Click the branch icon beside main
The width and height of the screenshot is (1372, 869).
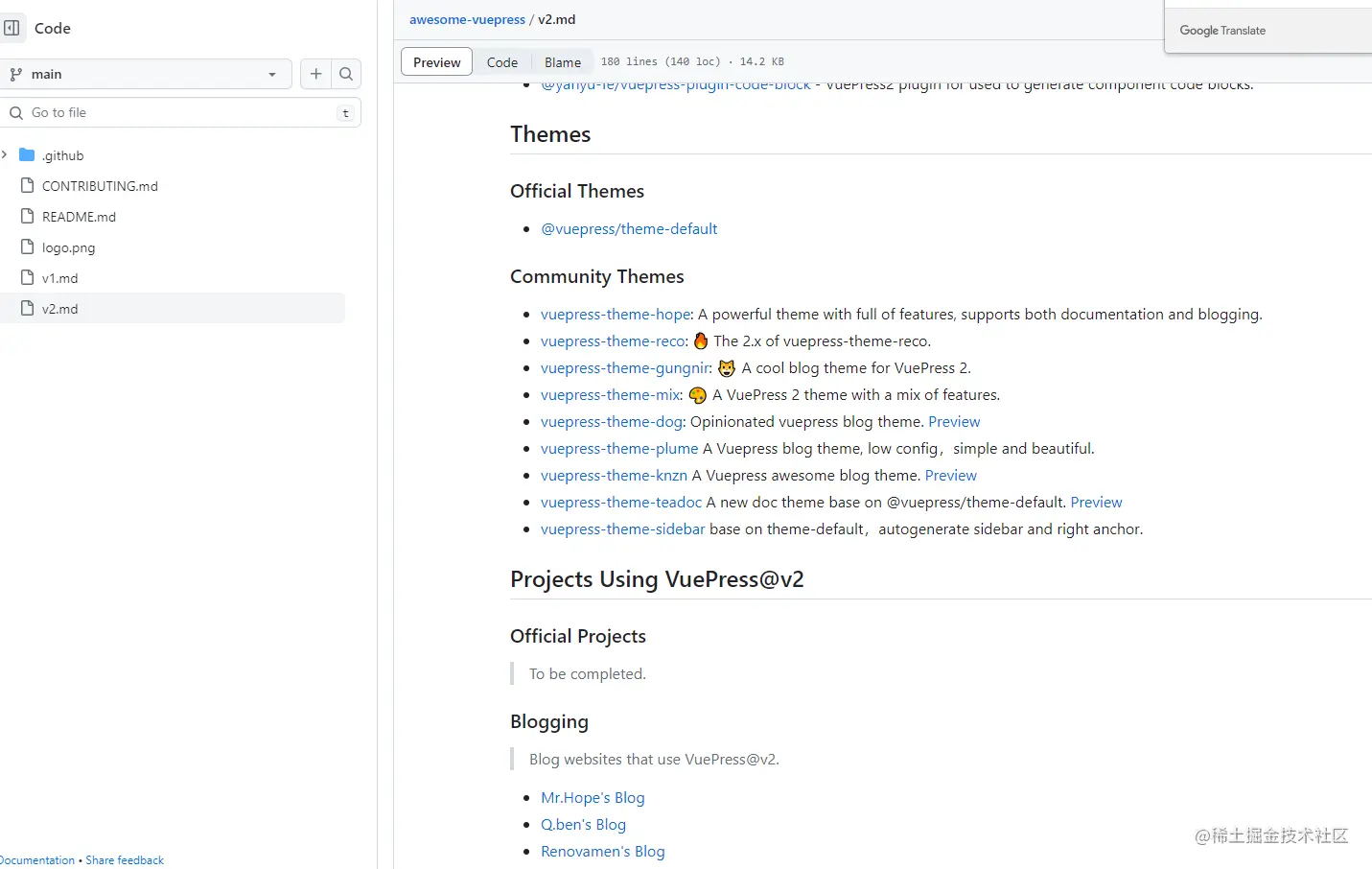[x=16, y=74]
